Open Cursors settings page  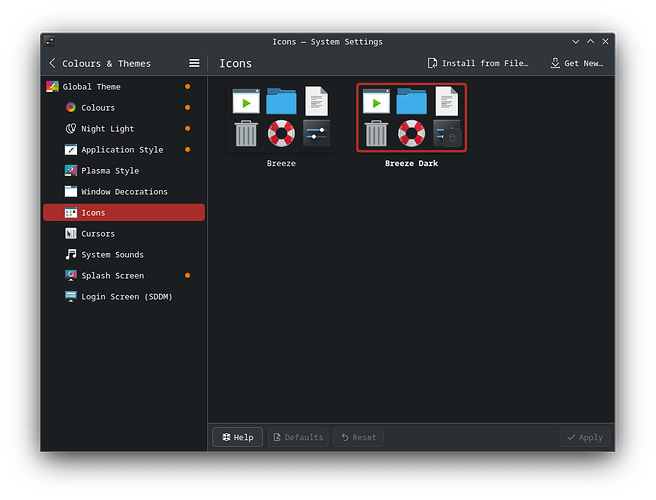124,233
